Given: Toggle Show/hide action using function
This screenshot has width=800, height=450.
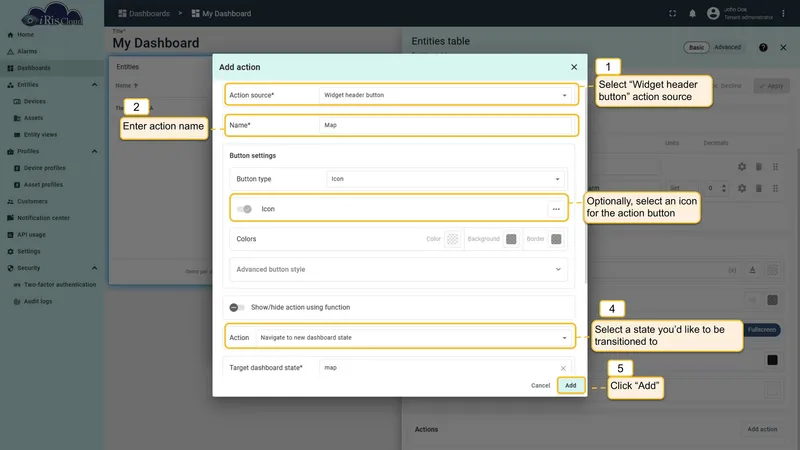Looking at the screenshot, I should click(237, 307).
